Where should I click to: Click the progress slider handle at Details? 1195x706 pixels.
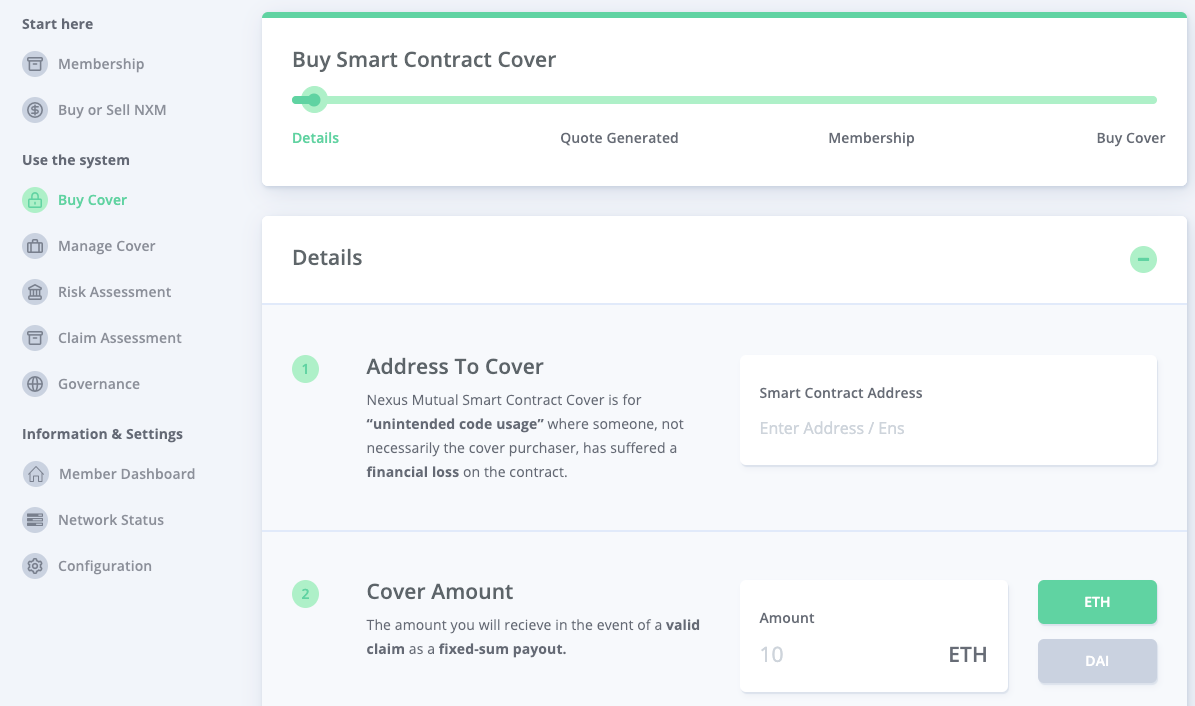[314, 100]
